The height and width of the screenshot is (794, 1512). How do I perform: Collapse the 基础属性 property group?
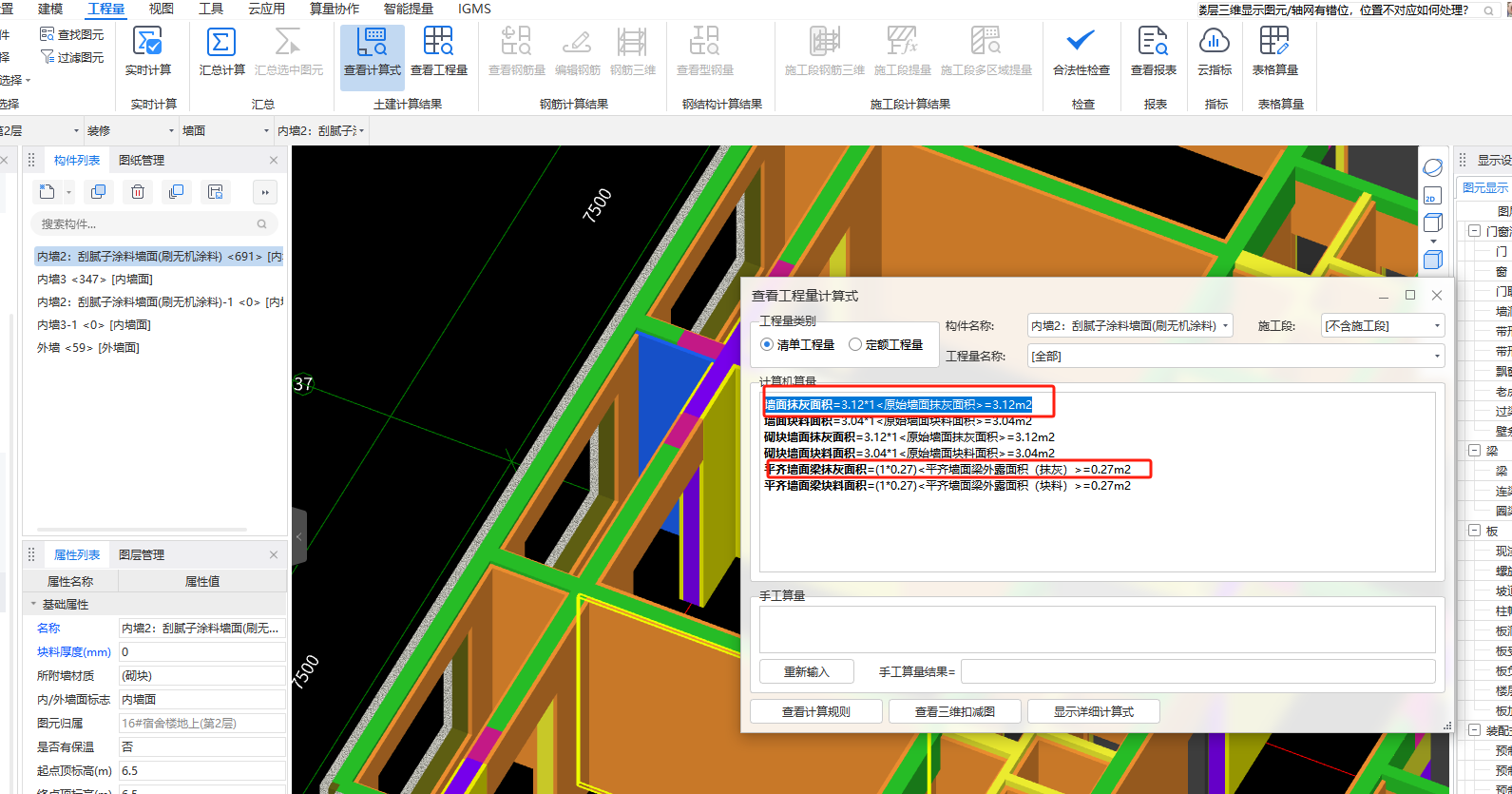coord(34,604)
